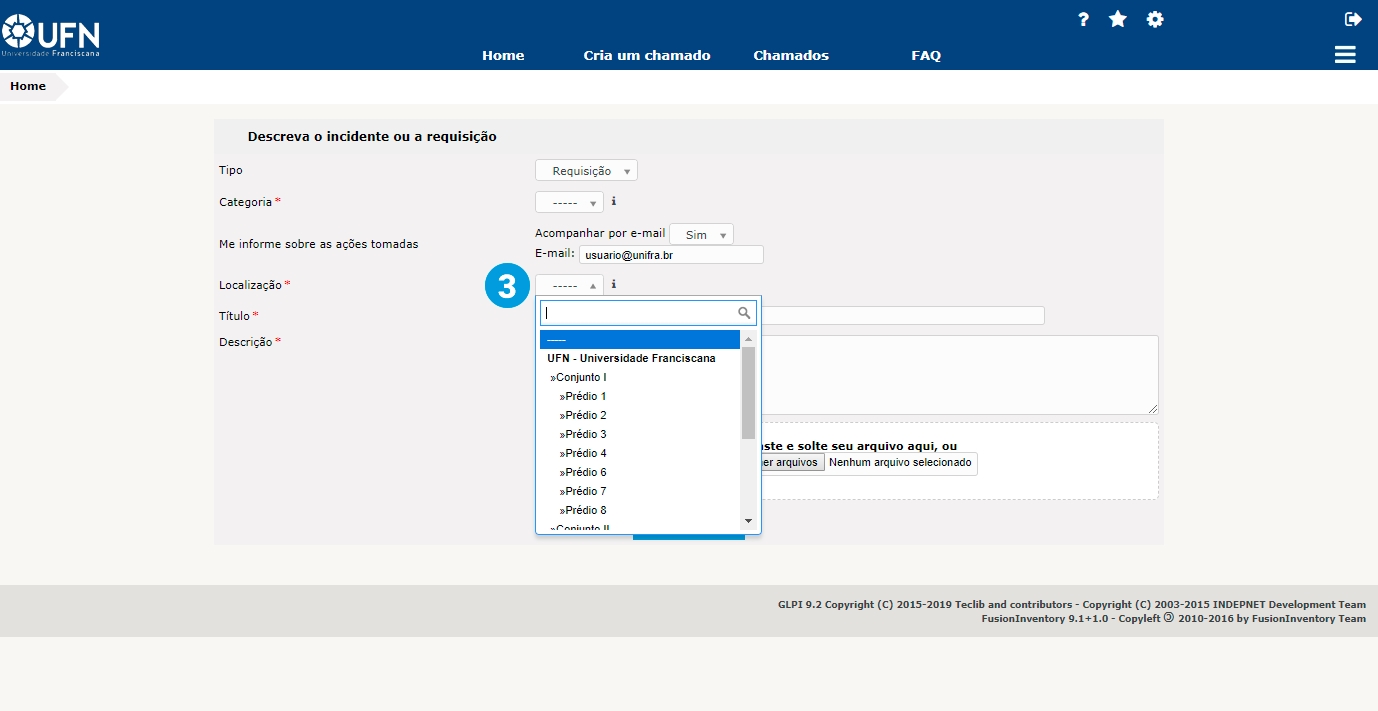The image size is (1378, 711).
Task: Click info icon next to Localização
Action: [x=613, y=284]
